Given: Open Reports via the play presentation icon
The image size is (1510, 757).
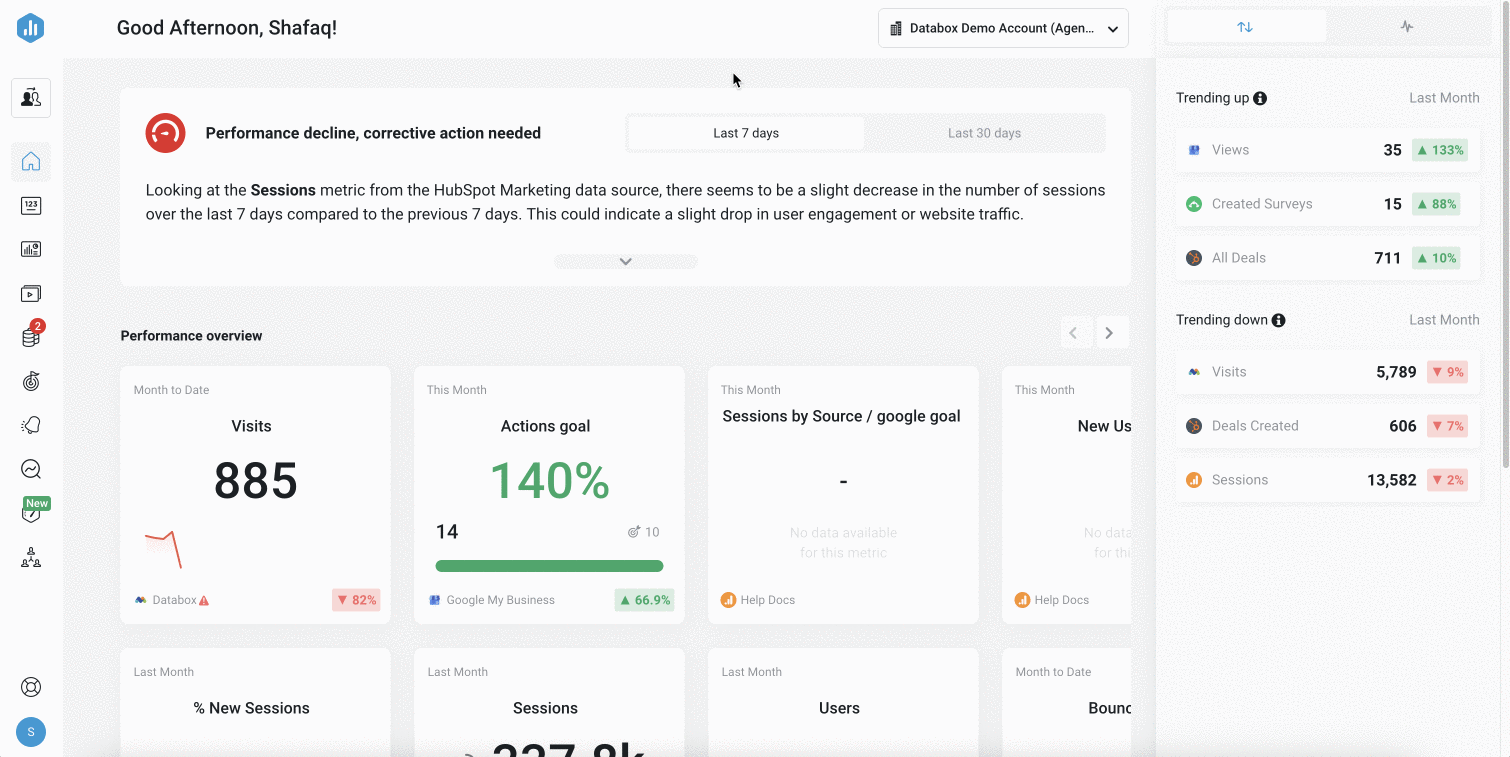Looking at the screenshot, I should point(31,294).
